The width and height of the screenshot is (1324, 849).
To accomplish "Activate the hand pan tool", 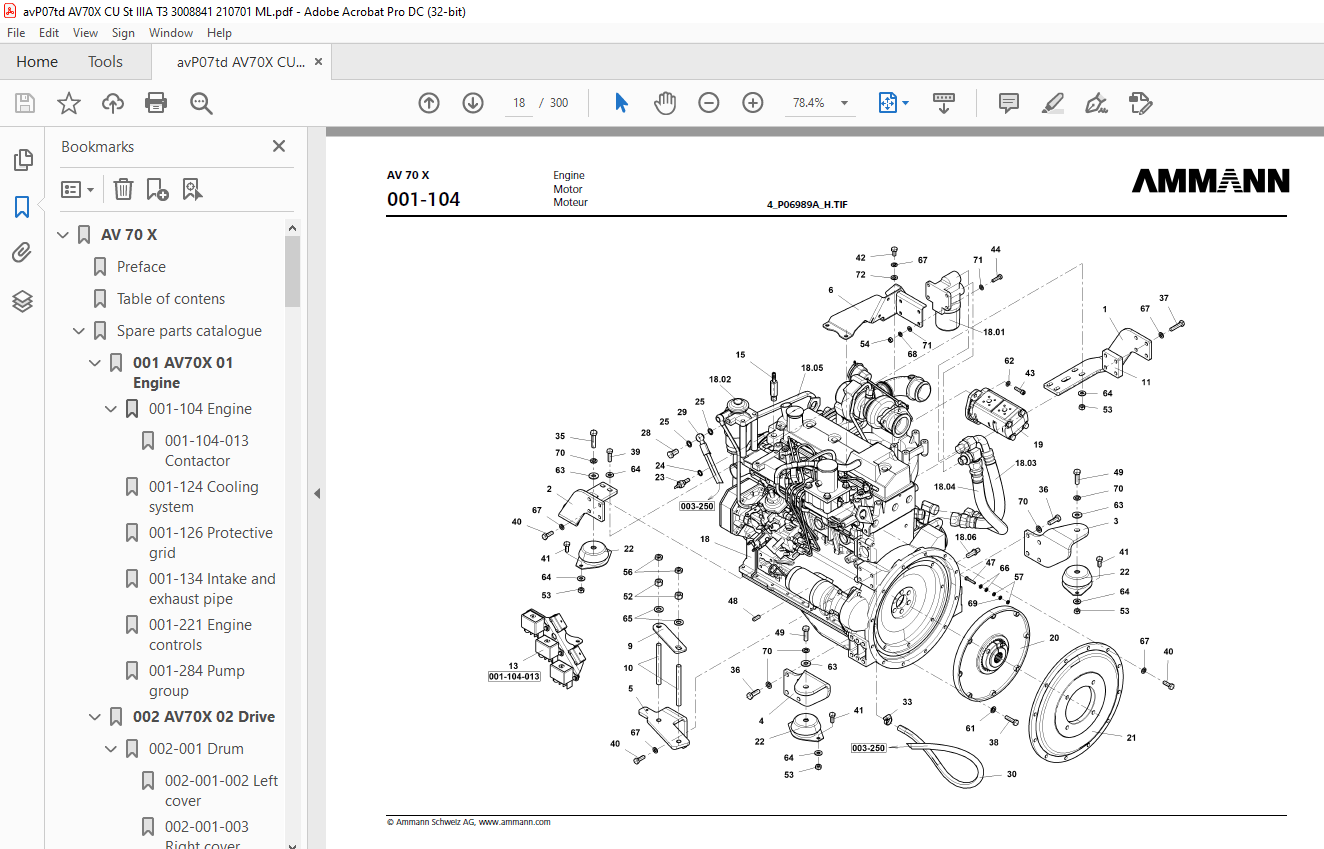I will coord(665,103).
